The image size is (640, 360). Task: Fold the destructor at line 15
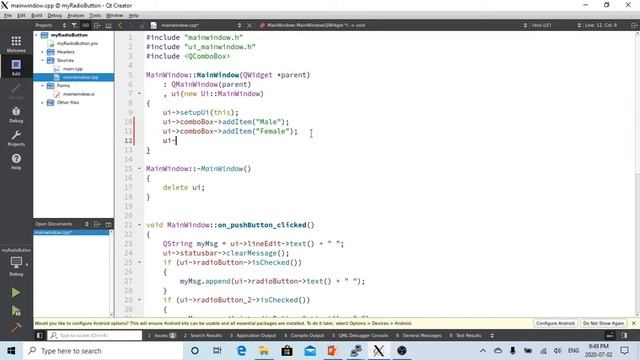pos(139,169)
